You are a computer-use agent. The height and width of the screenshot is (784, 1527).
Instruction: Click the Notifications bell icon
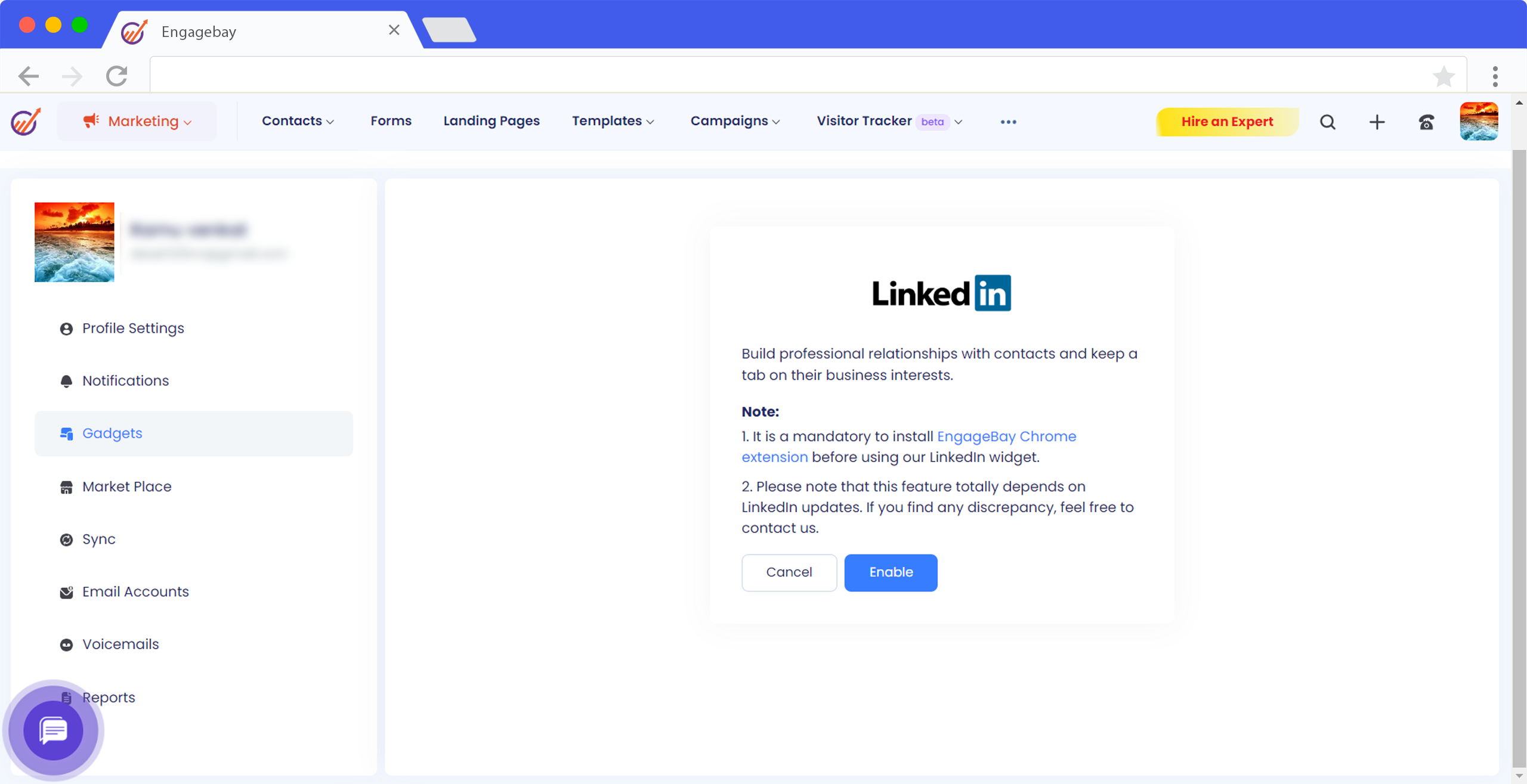66,382
